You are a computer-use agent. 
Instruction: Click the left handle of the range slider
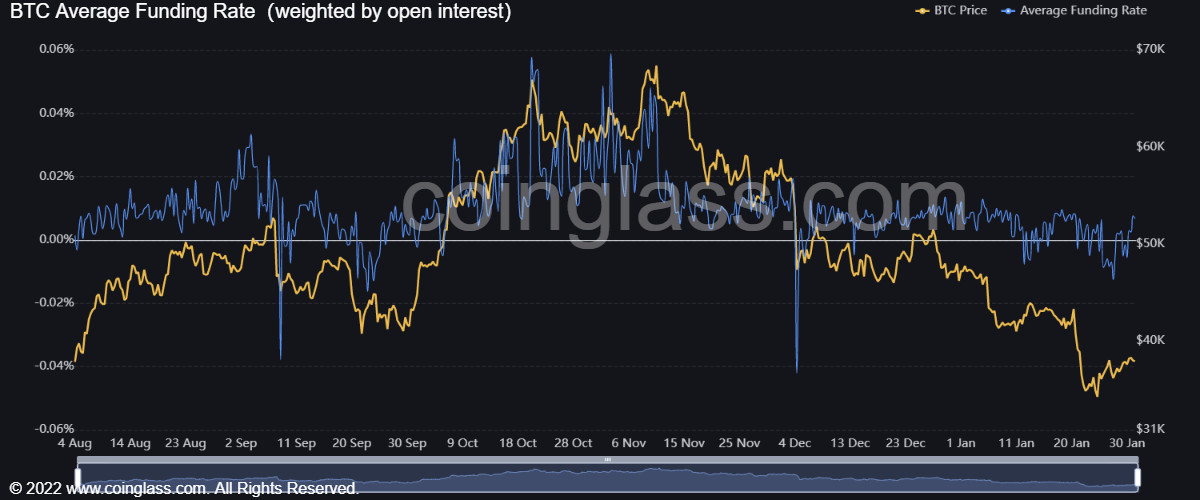coord(77,475)
